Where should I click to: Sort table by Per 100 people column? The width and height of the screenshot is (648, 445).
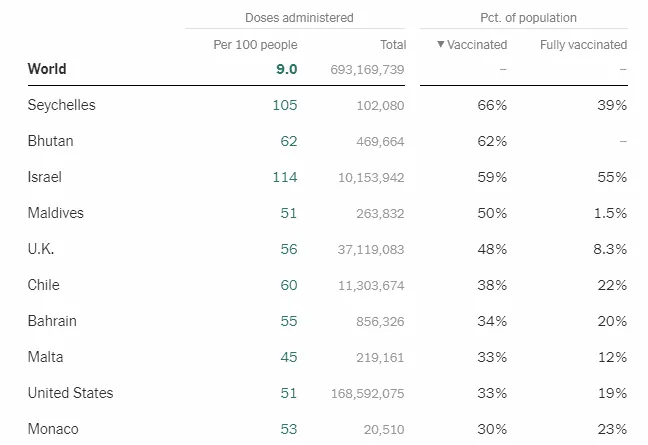point(255,45)
